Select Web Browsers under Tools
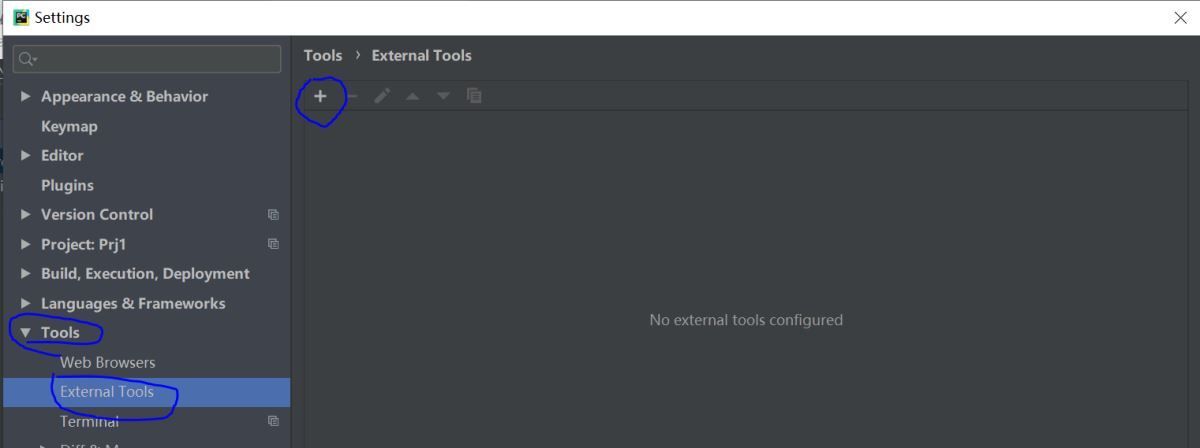Image resolution: width=1200 pixels, height=448 pixels. (x=107, y=362)
